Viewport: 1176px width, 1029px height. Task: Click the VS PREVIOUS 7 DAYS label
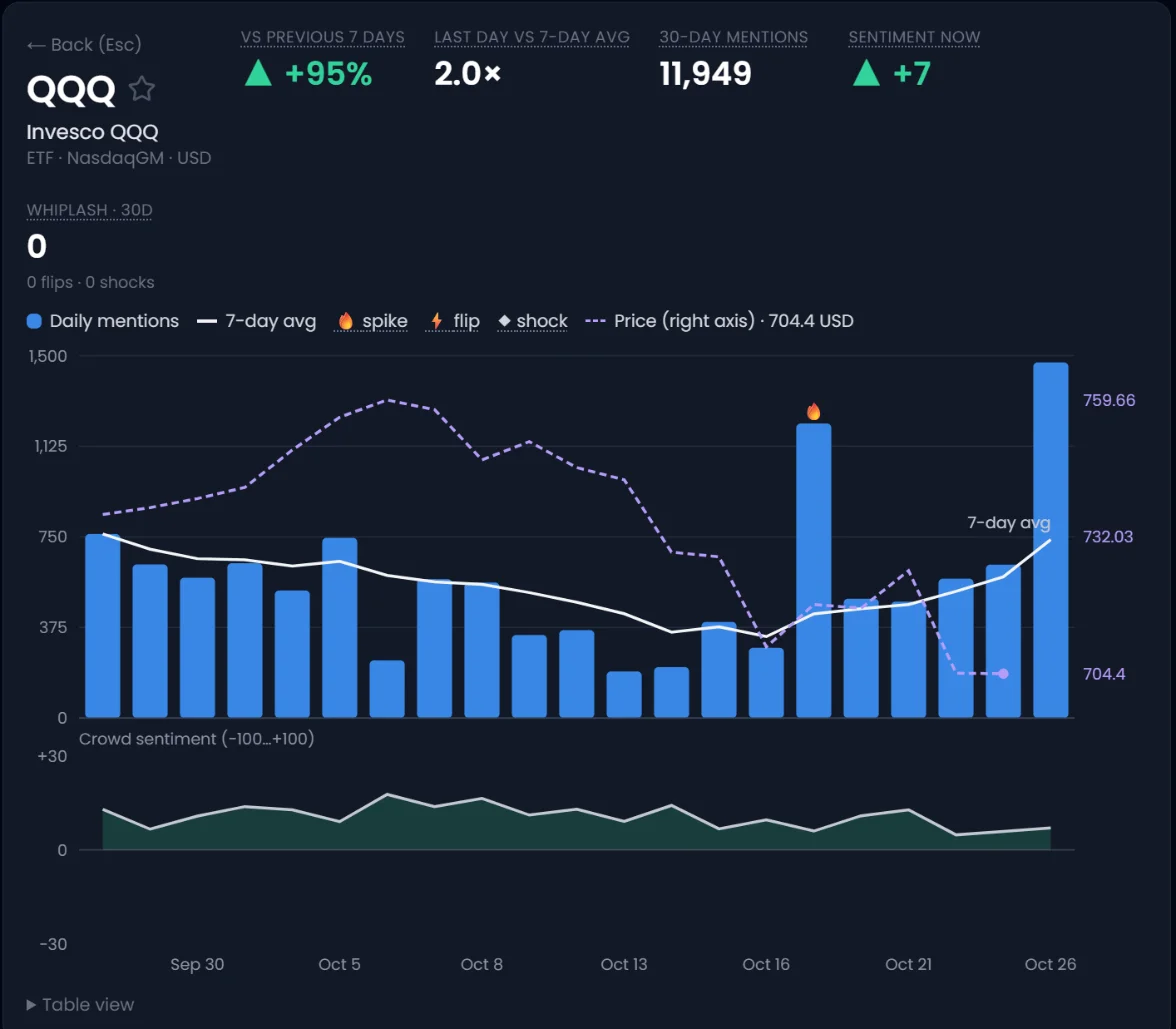(322, 38)
